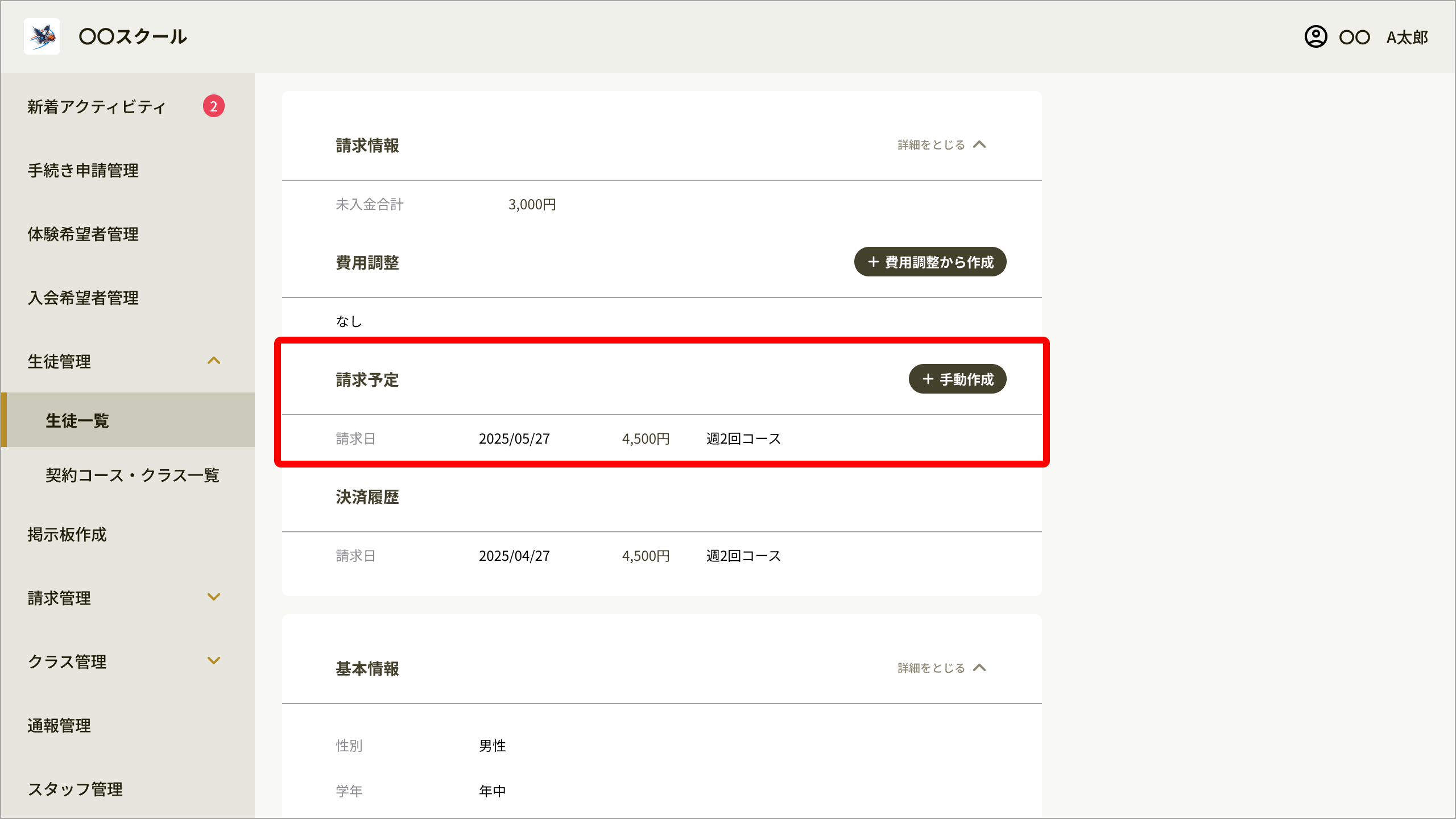Collapse 請求情報 details chevron
The image size is (1456, 819).
pyautogui.click(x=979, y=144)
